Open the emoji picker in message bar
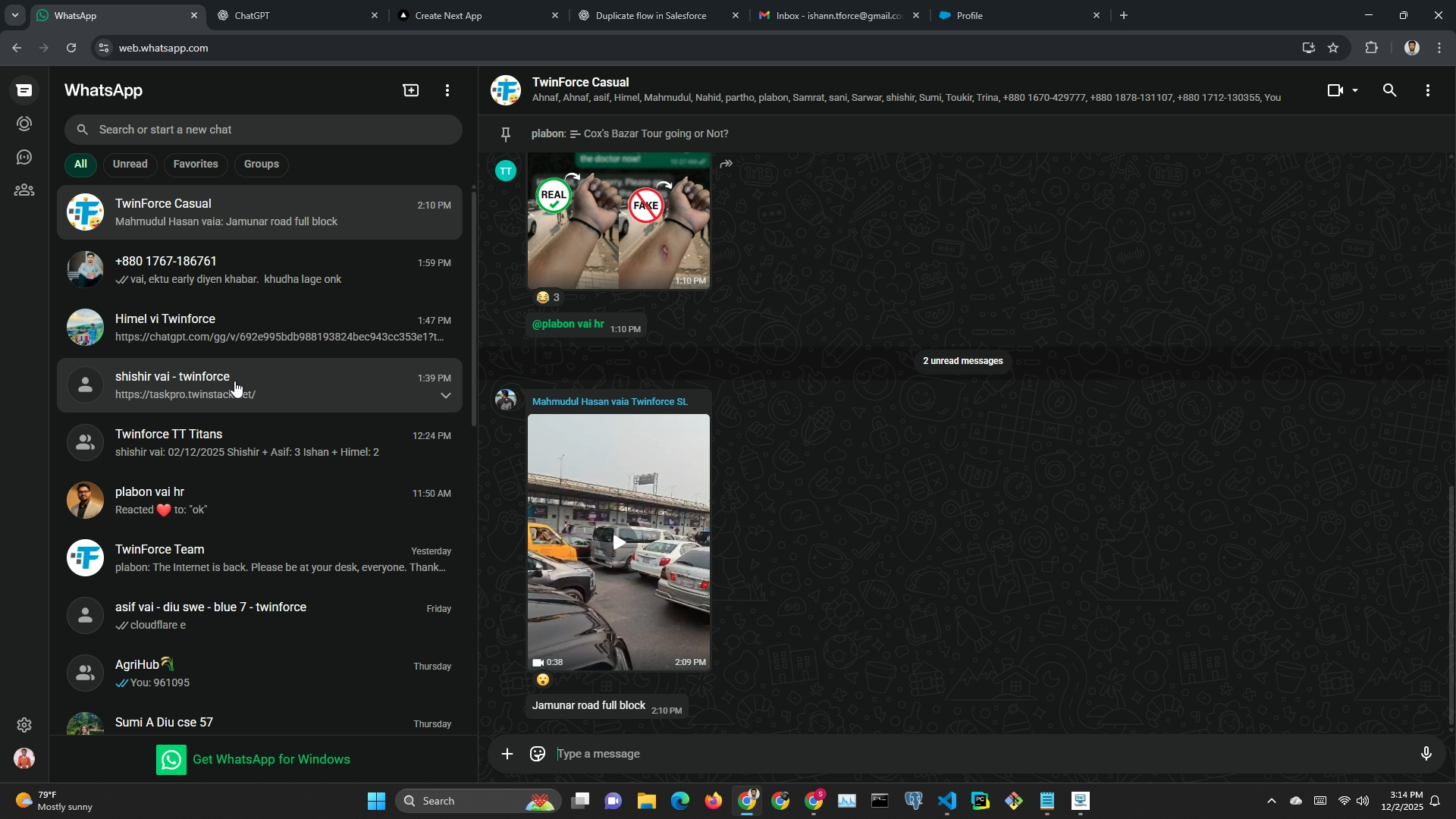The width and height of the screenshot is (1456, 819). 538,754
